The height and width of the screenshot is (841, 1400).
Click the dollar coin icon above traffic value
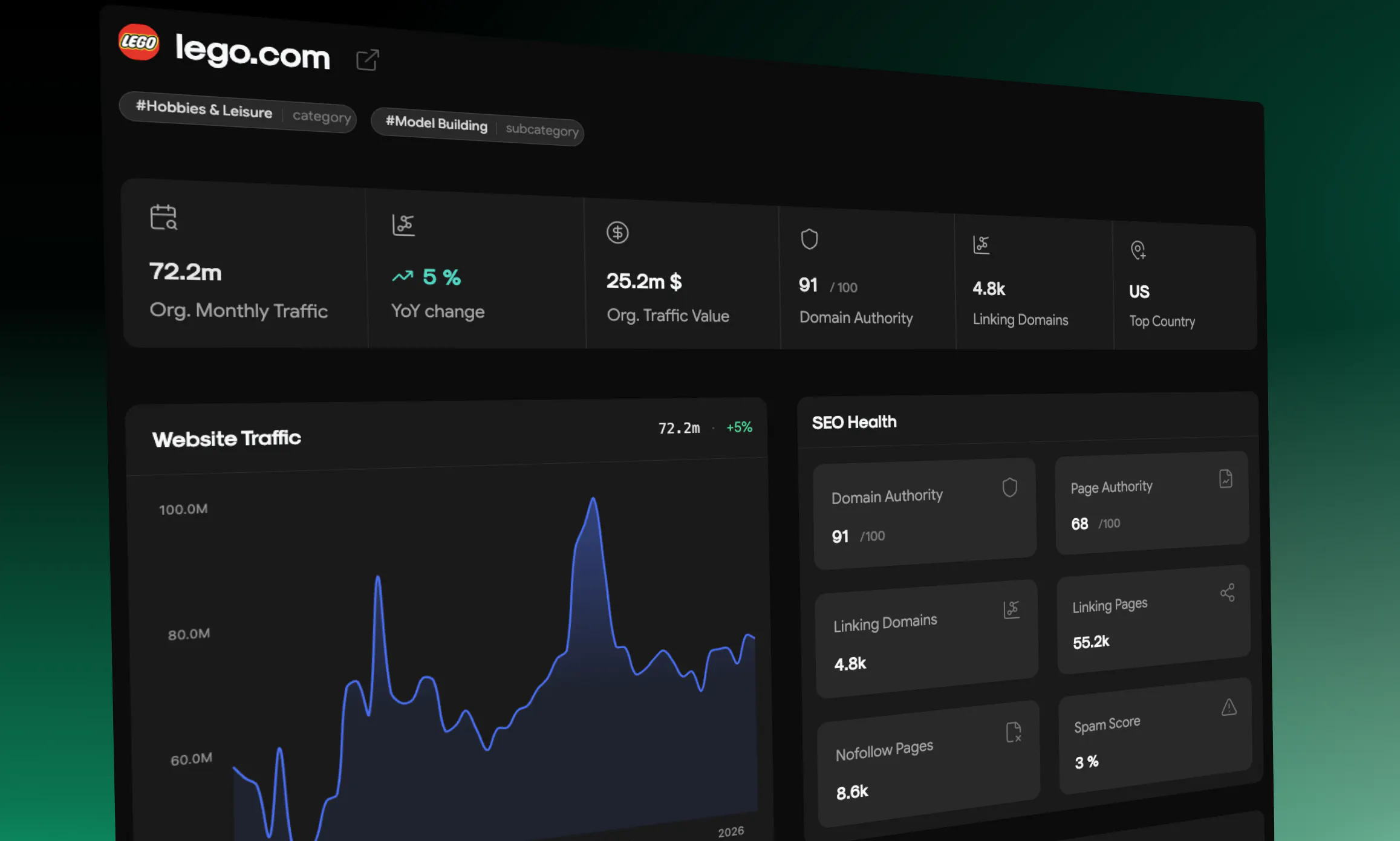pos(617,233)
